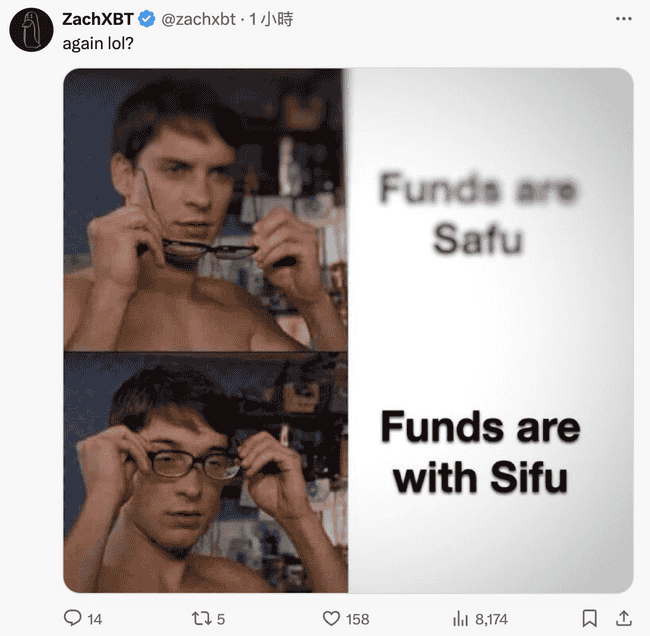
Task: Click the retweet arrows icon
Action: pyautogui.click(x=201, y=619)
